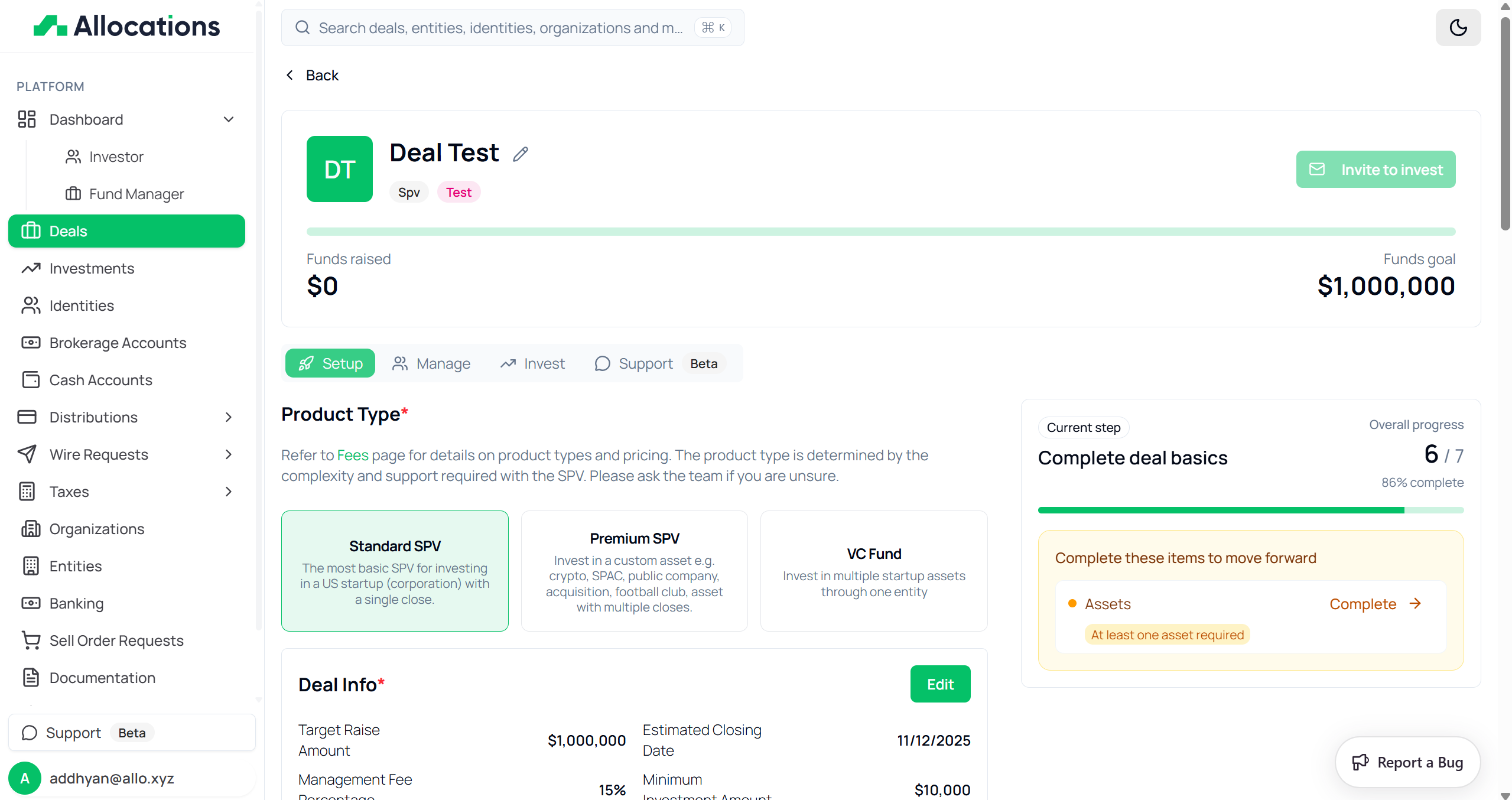
Task: Click the Banking sidebar icon
Action: [31, 603]
